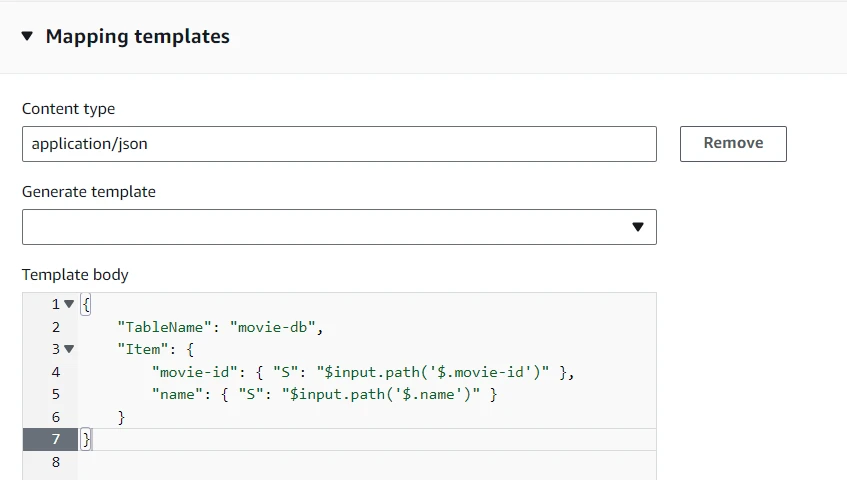The width and height of the screenshot is (847, 480).
Task: Open the Generate template dropdown
Action: tap(339, 227)
